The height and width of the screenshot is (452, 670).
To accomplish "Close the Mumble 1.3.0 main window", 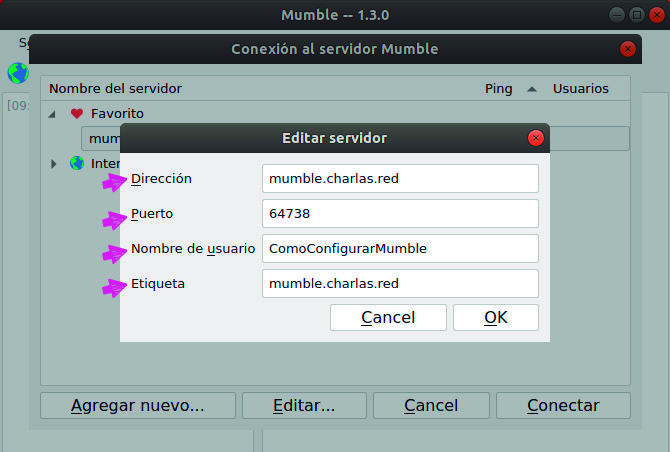I will click(657, 15).
